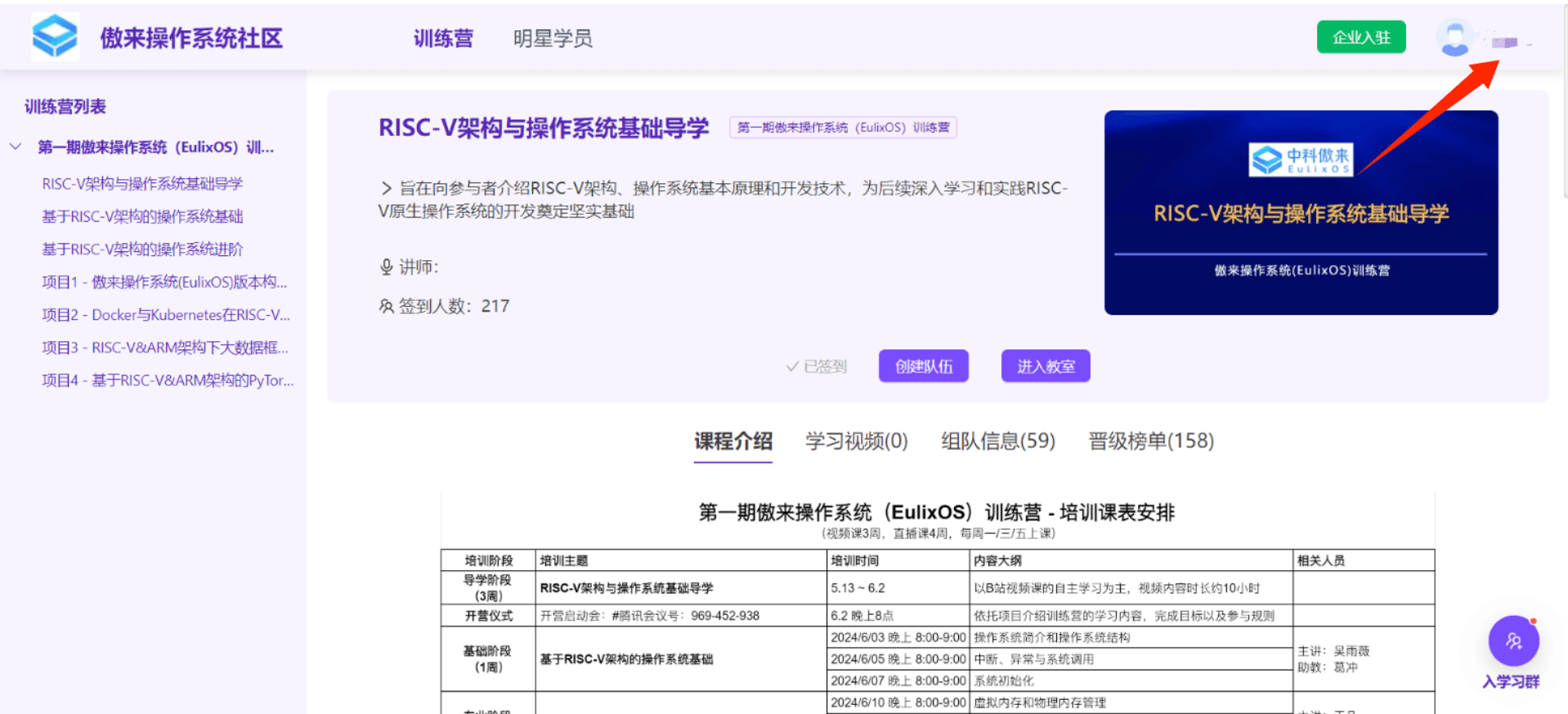Switch to the 课程介绍 tab
This screenshot has width=1568, height=714.
pos(733,441)
